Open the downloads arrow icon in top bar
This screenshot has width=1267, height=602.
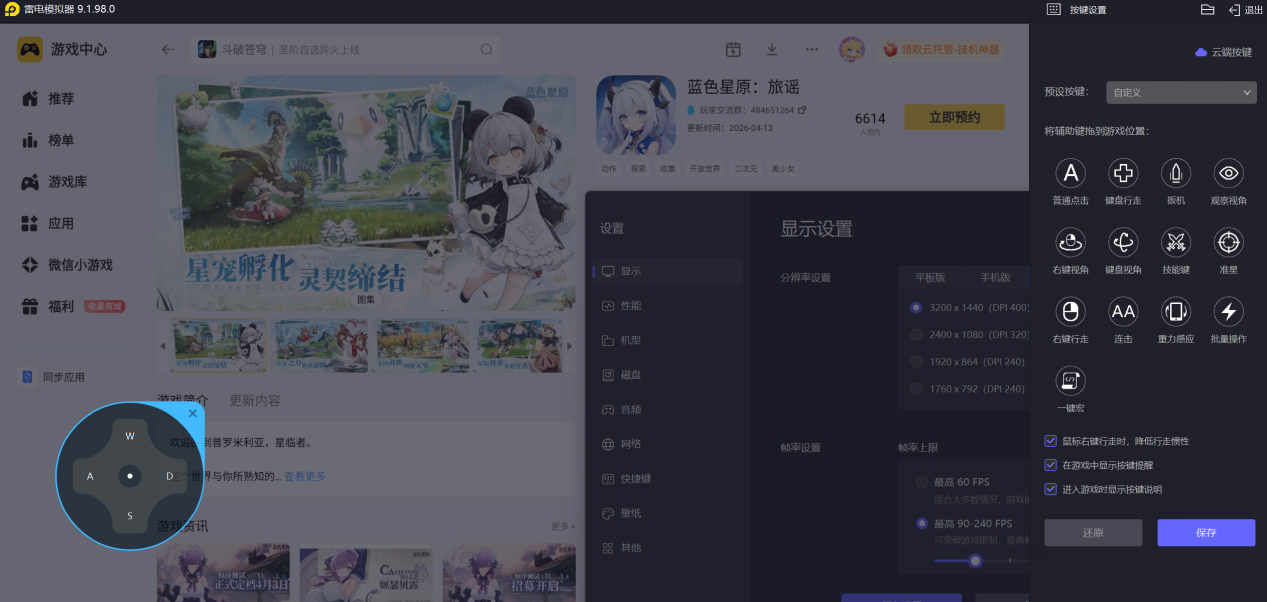pos(772,49)
